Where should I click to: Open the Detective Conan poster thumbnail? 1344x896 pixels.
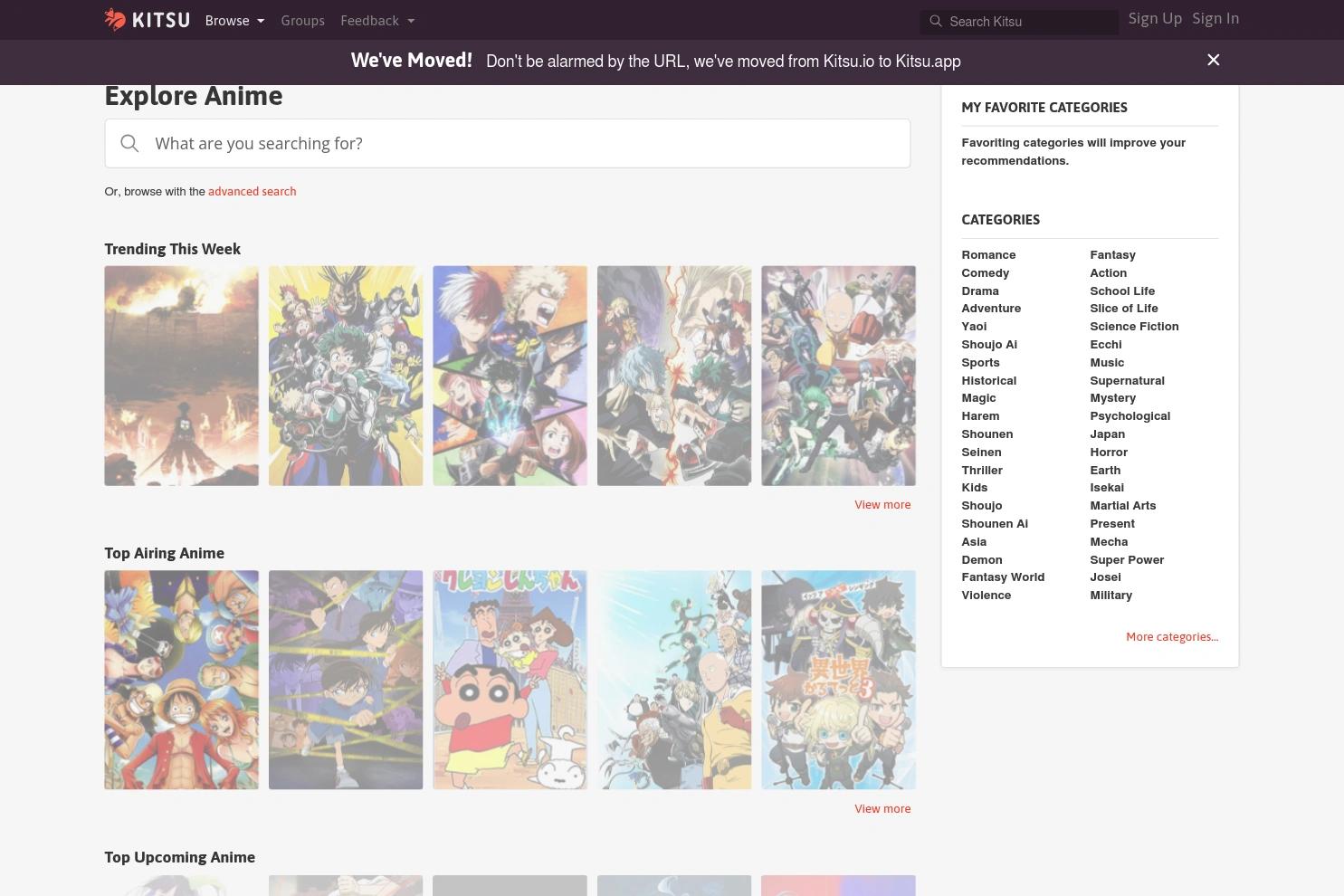tap(346, 680)
